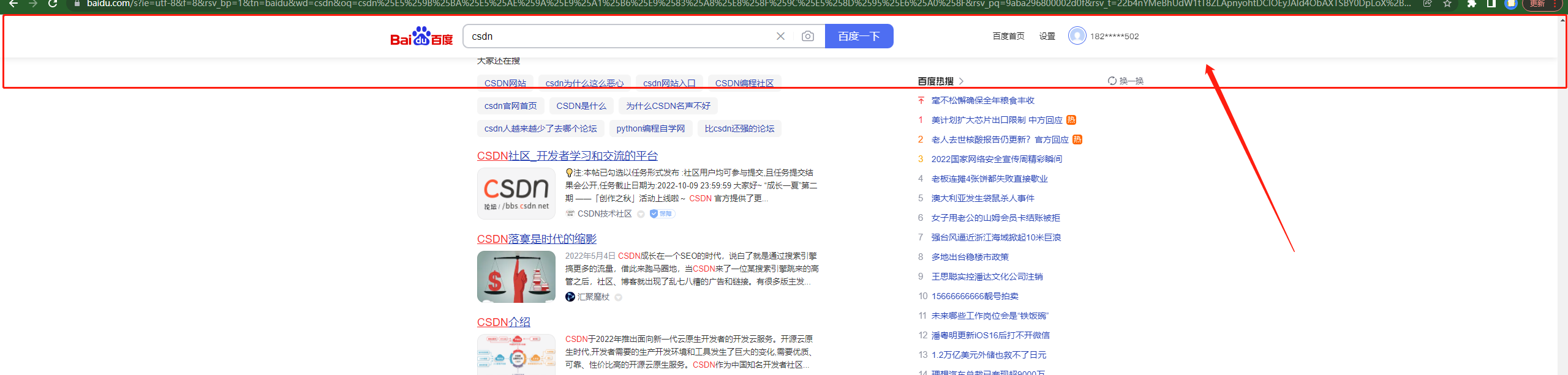The width and height of the screenshot is (1568, 375).
Task: Click the csdn search input field
Action: tap(619, 36)
